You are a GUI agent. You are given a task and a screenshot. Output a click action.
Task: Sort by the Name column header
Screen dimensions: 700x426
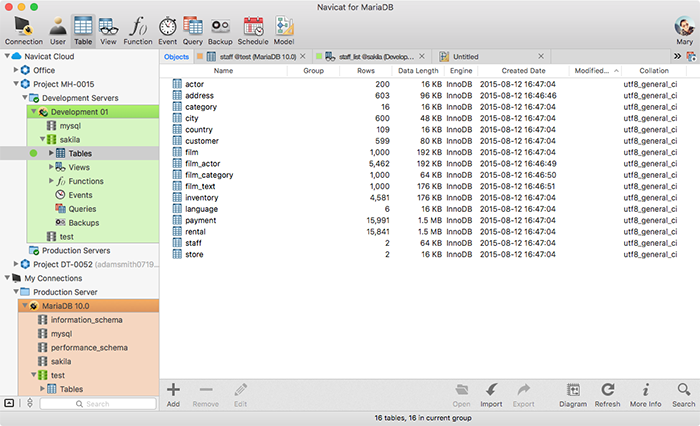(223, 71)
